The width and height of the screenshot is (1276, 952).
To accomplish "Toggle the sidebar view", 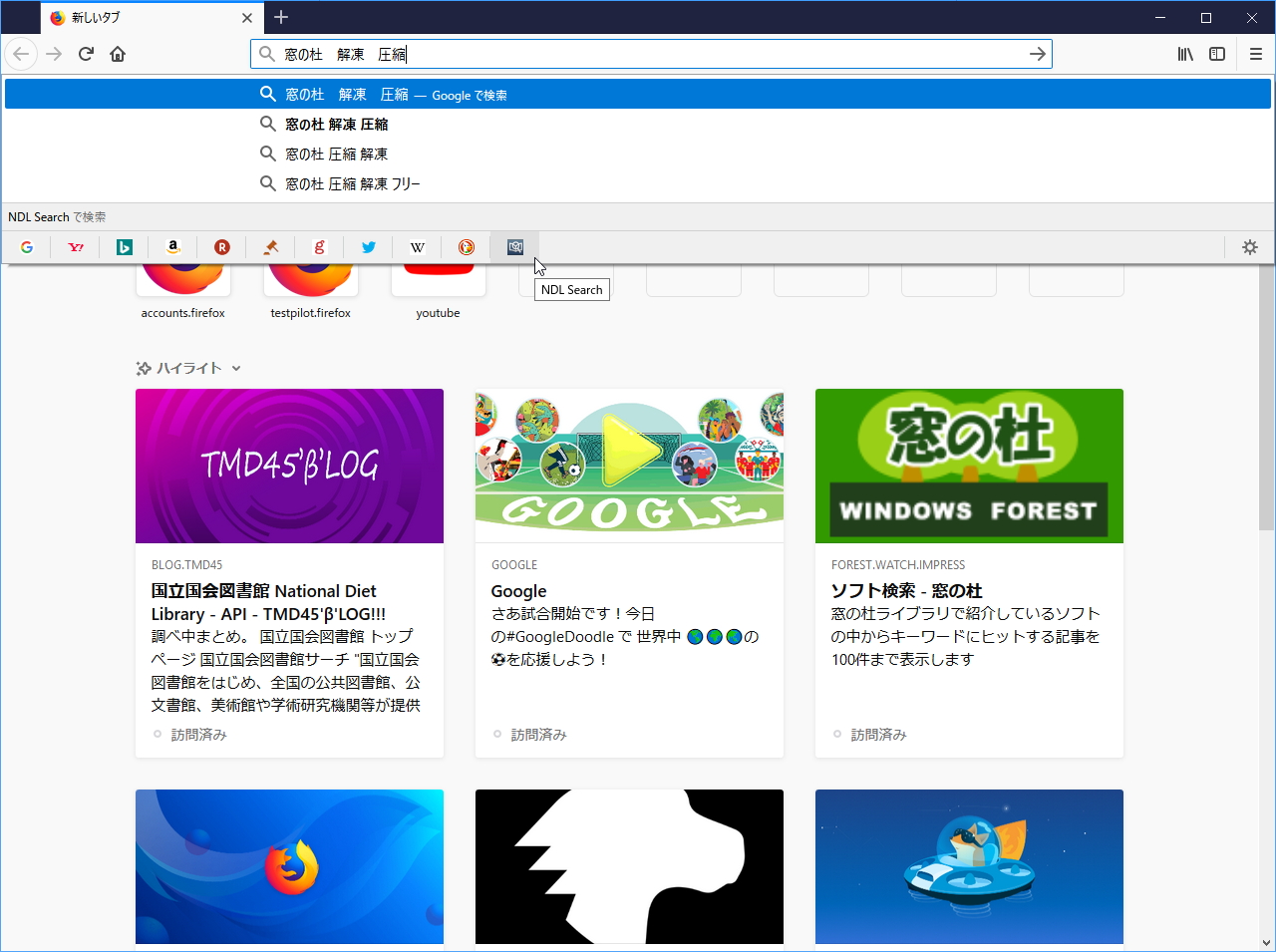I will [1217, 54].
